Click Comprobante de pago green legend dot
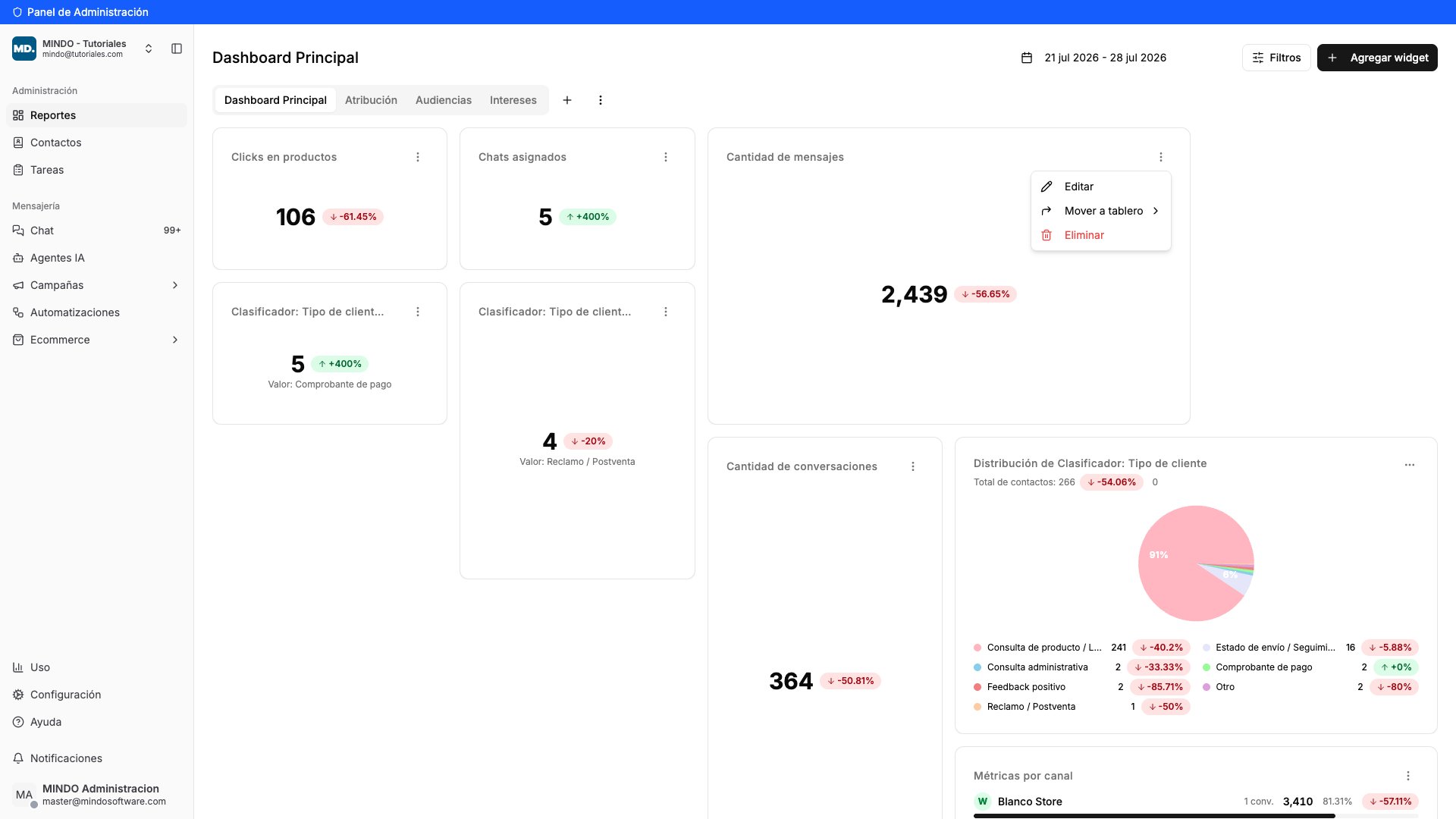This screenshot has width=1456, height=819. pyautogui.click(x=1207, y=667)
